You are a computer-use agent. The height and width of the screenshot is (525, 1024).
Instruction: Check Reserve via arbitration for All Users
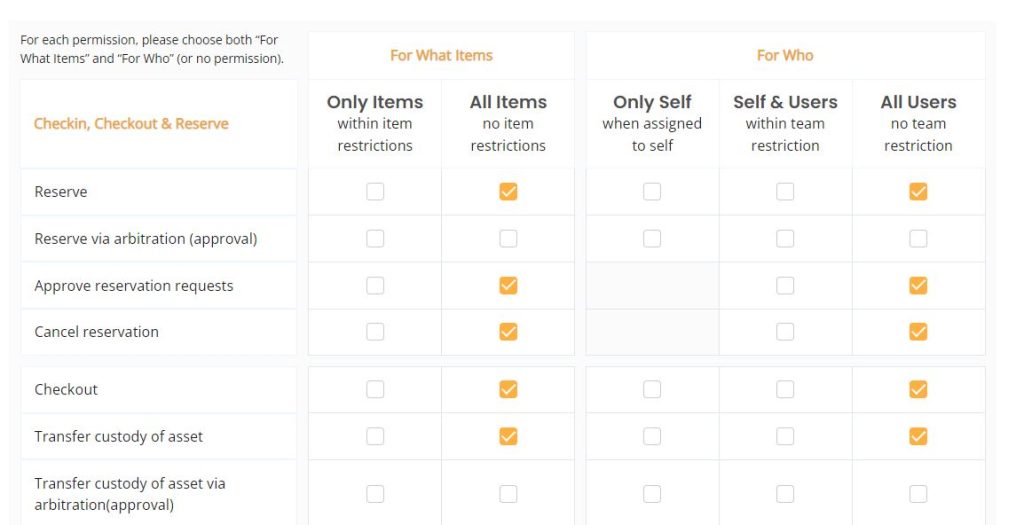point(918,238)
